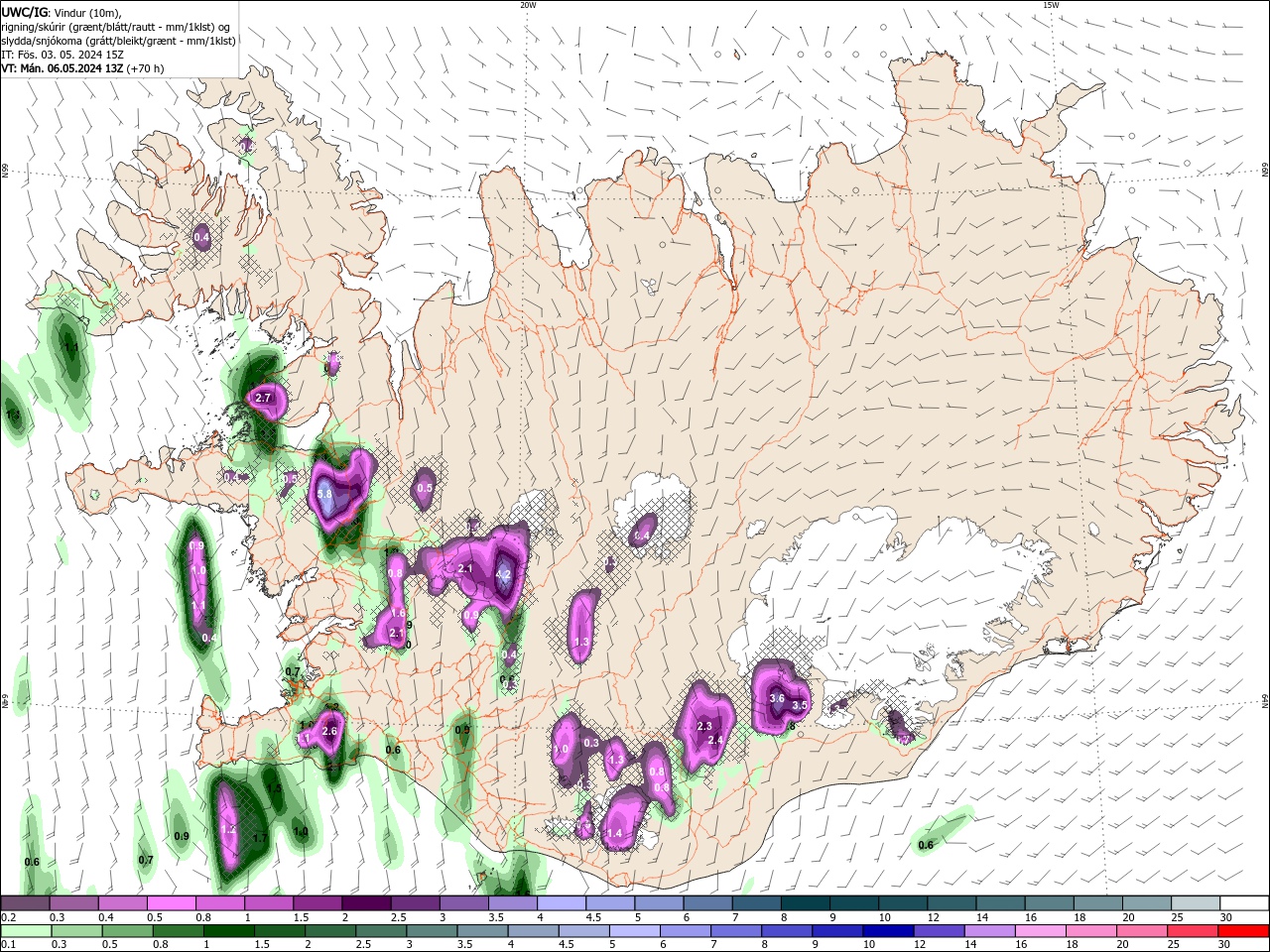
Task: Click the 2.4 snowfall value
Action: coord(715,740)
